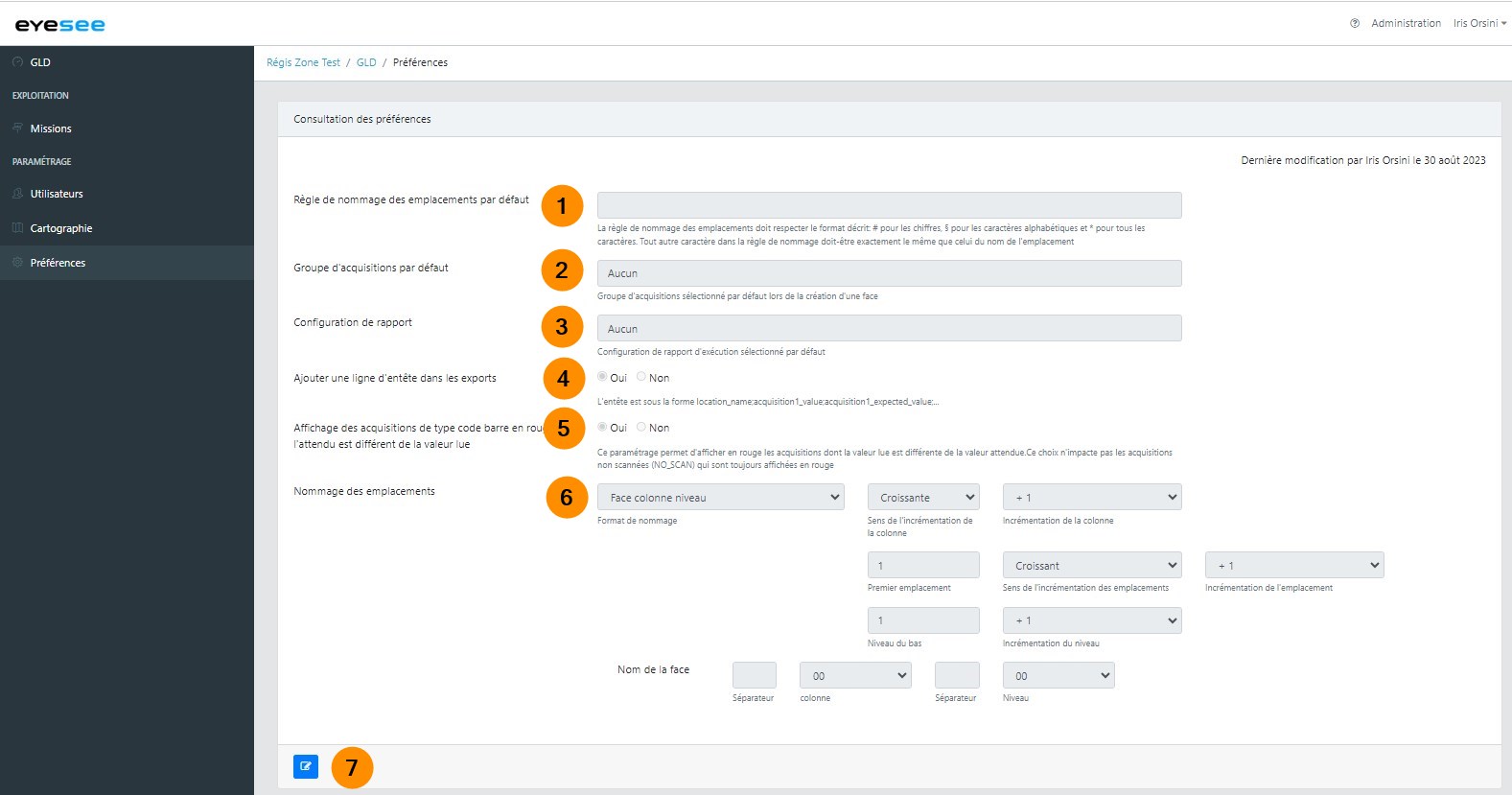The image size is (1512, 795).
Task: Click the Utilisateurs sidebar icon
Action: coord(17,193)
